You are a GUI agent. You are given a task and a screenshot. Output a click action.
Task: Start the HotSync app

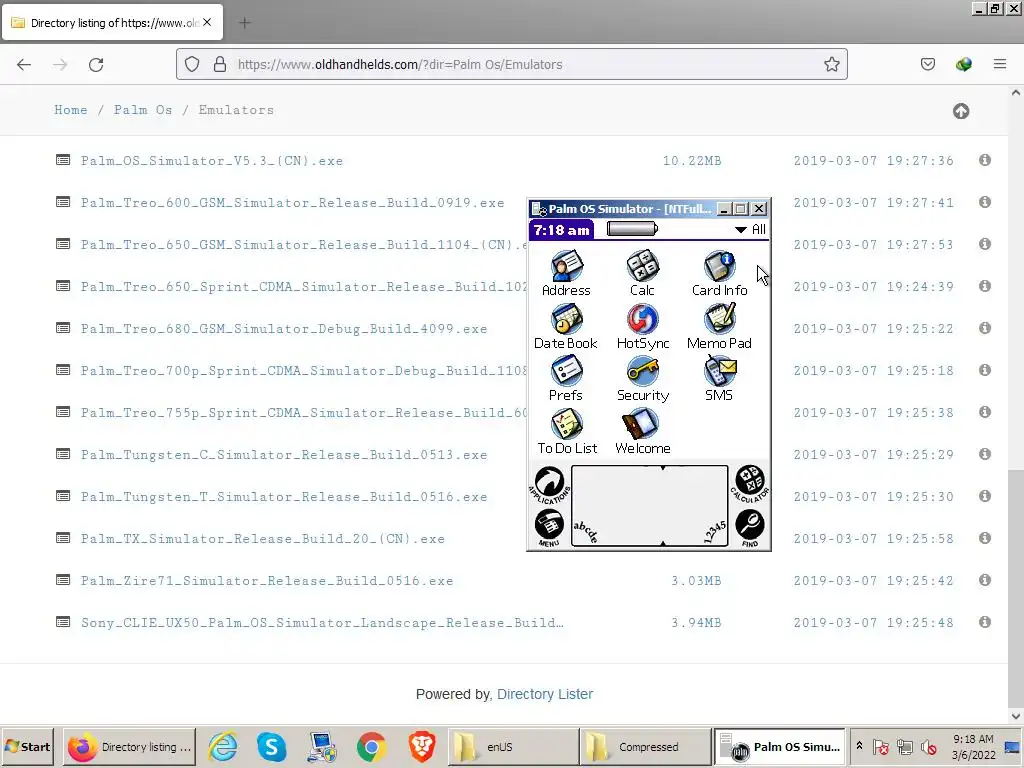click(643, 327)
